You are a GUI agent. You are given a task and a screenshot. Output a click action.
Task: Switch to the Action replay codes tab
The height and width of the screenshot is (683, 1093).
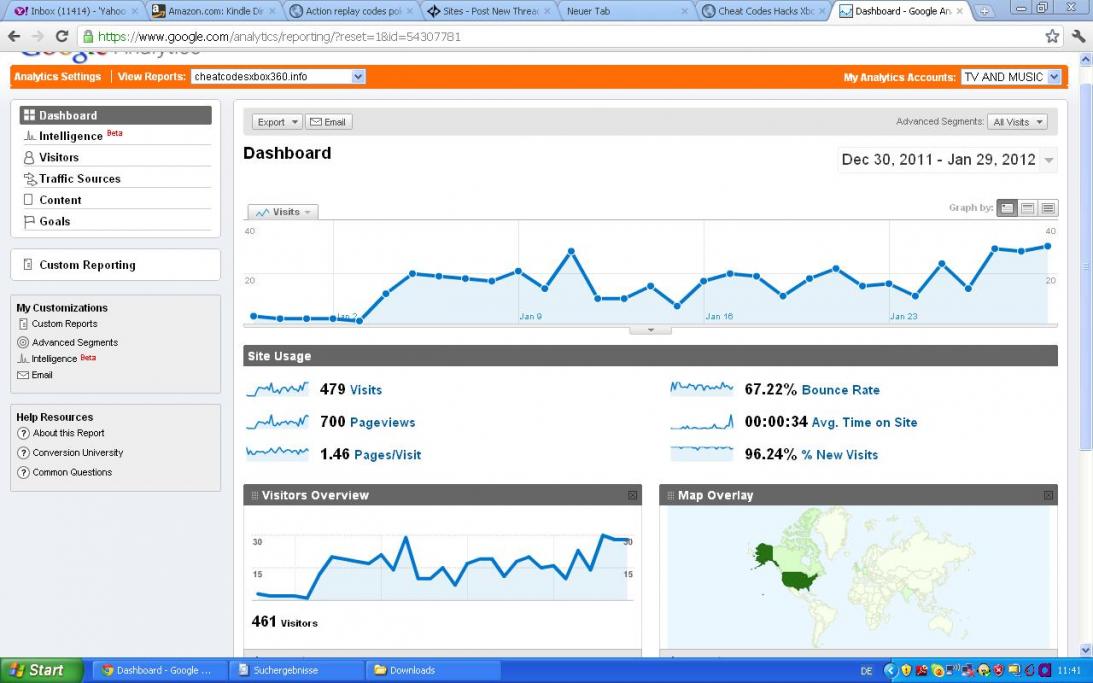(x=352, y=11)
